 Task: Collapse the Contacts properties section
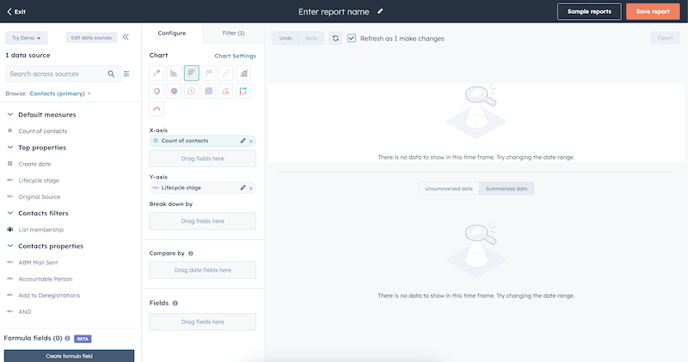(x=10, y=246)
